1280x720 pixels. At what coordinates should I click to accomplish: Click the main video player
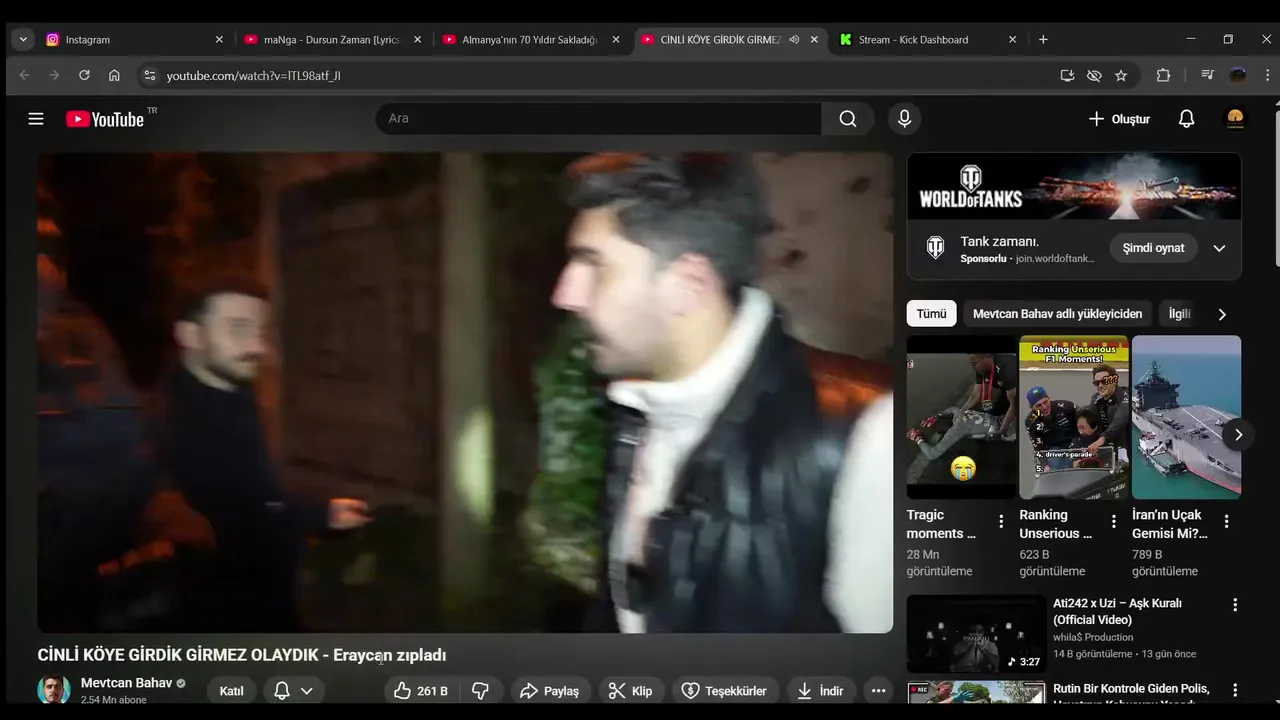pyautogui.click(x=465, y=392)
